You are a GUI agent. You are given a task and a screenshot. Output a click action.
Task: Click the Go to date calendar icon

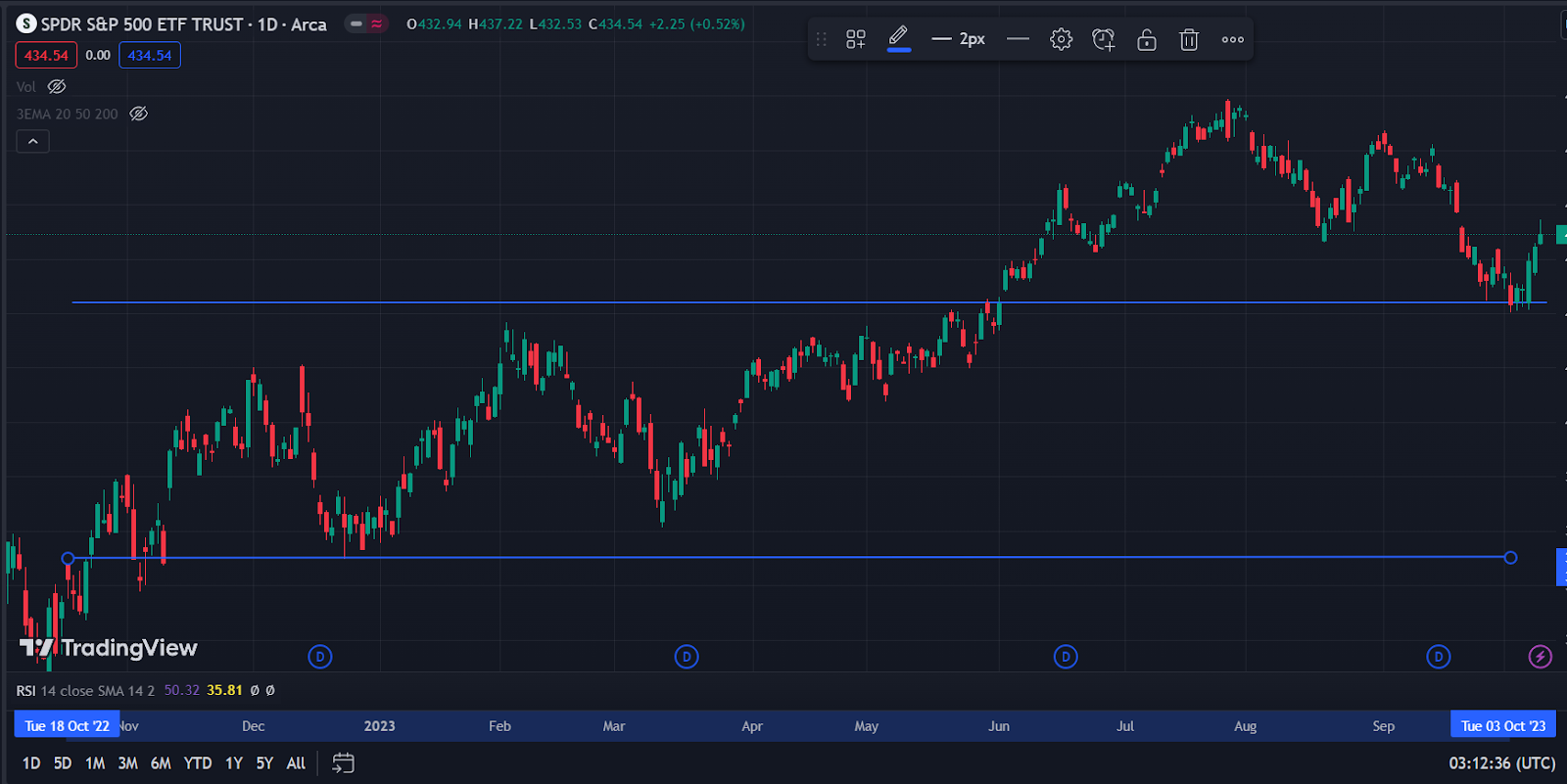(x=343, y=763)
